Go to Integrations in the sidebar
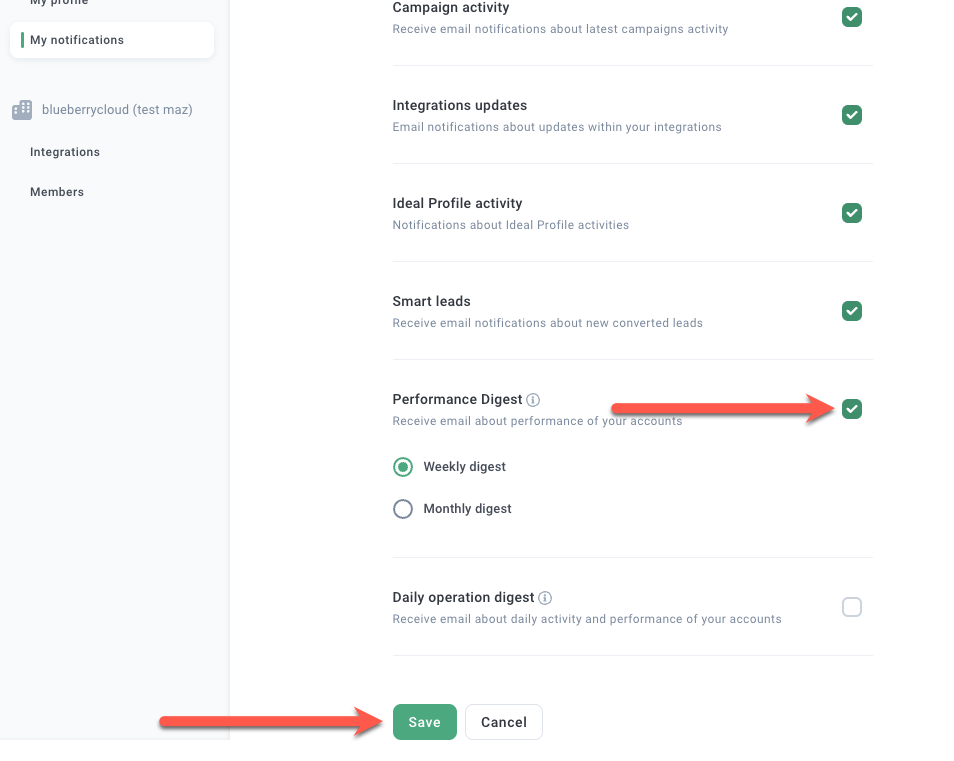Screen dimensions: 954x761 pos(65,152)
